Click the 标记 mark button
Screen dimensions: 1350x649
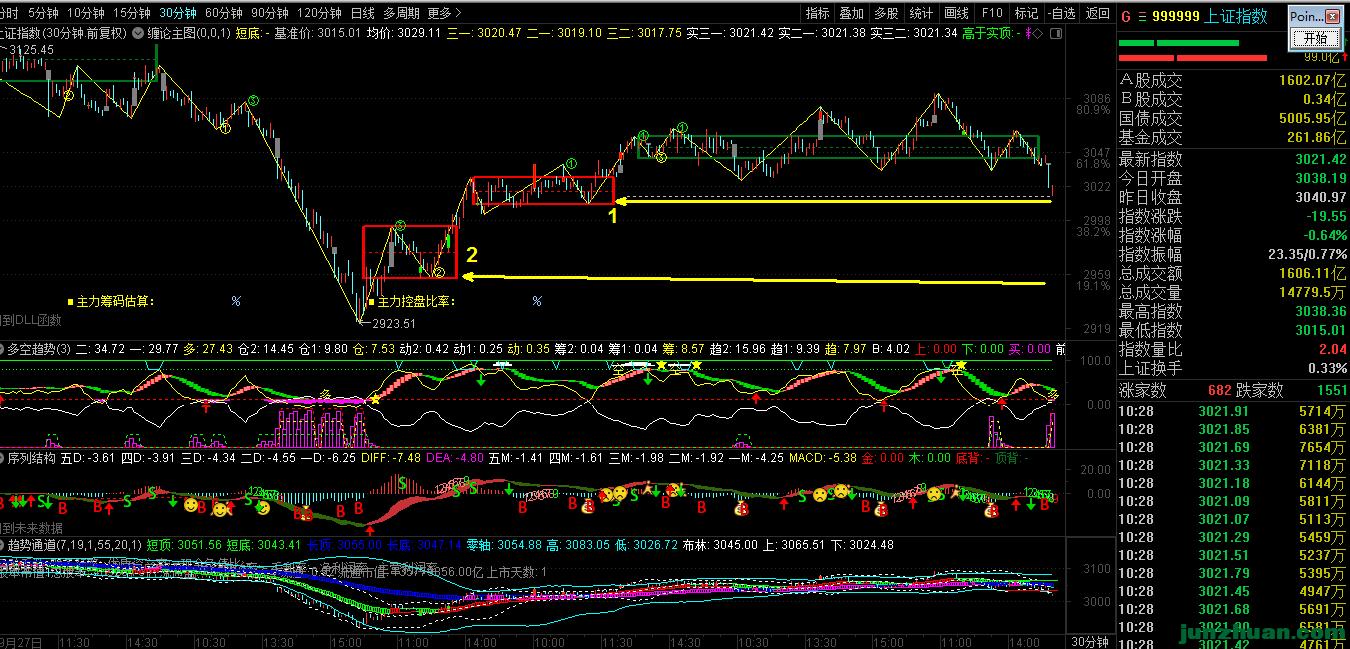(x=1026, y=13)
